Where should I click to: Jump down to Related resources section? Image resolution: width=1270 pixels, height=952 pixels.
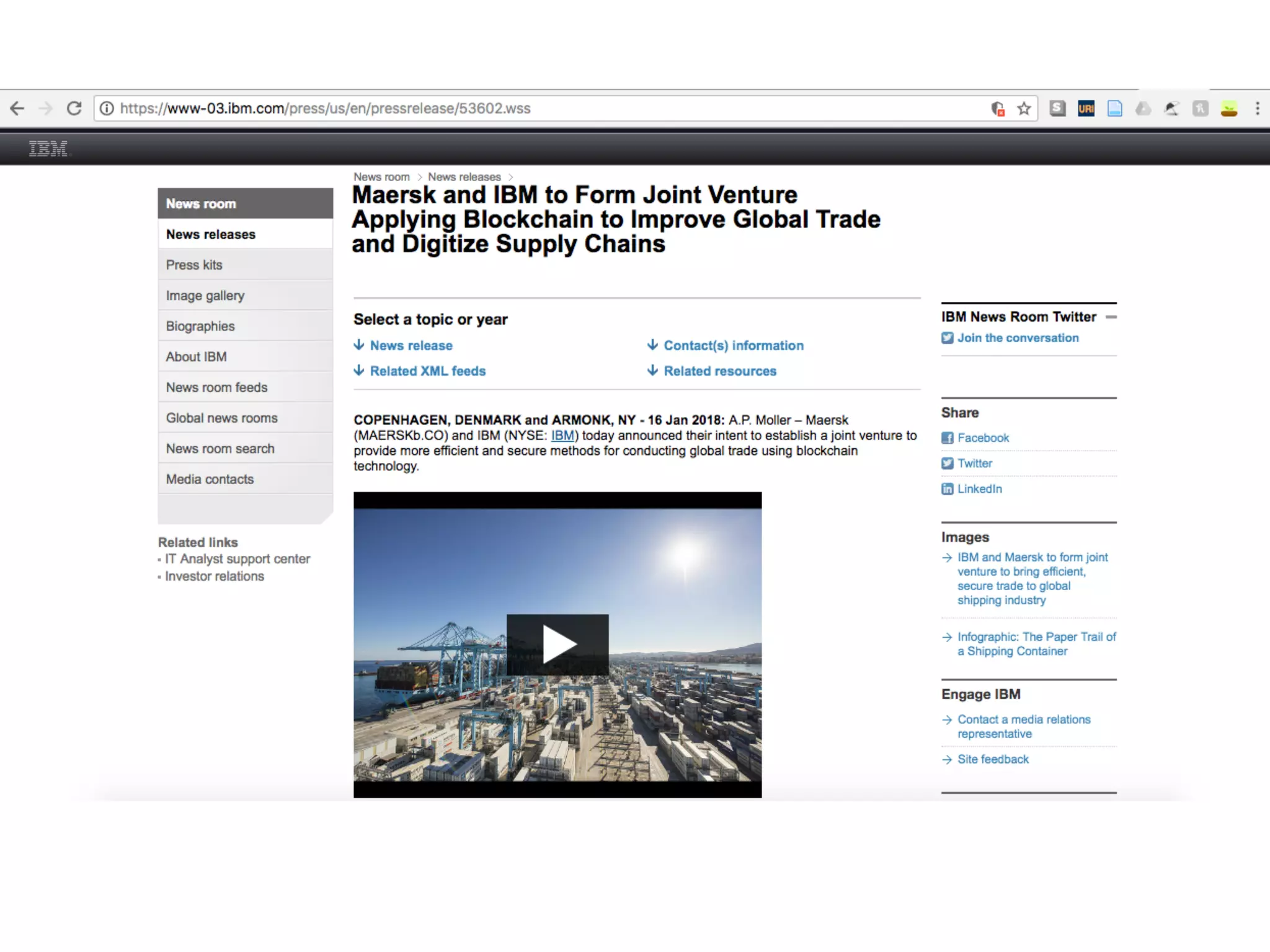tap(719, 371)
